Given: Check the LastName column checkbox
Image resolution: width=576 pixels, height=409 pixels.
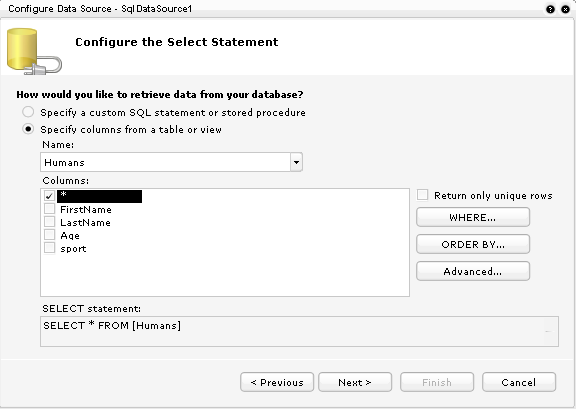Looking at the screenshot, I should click(49, 222).
